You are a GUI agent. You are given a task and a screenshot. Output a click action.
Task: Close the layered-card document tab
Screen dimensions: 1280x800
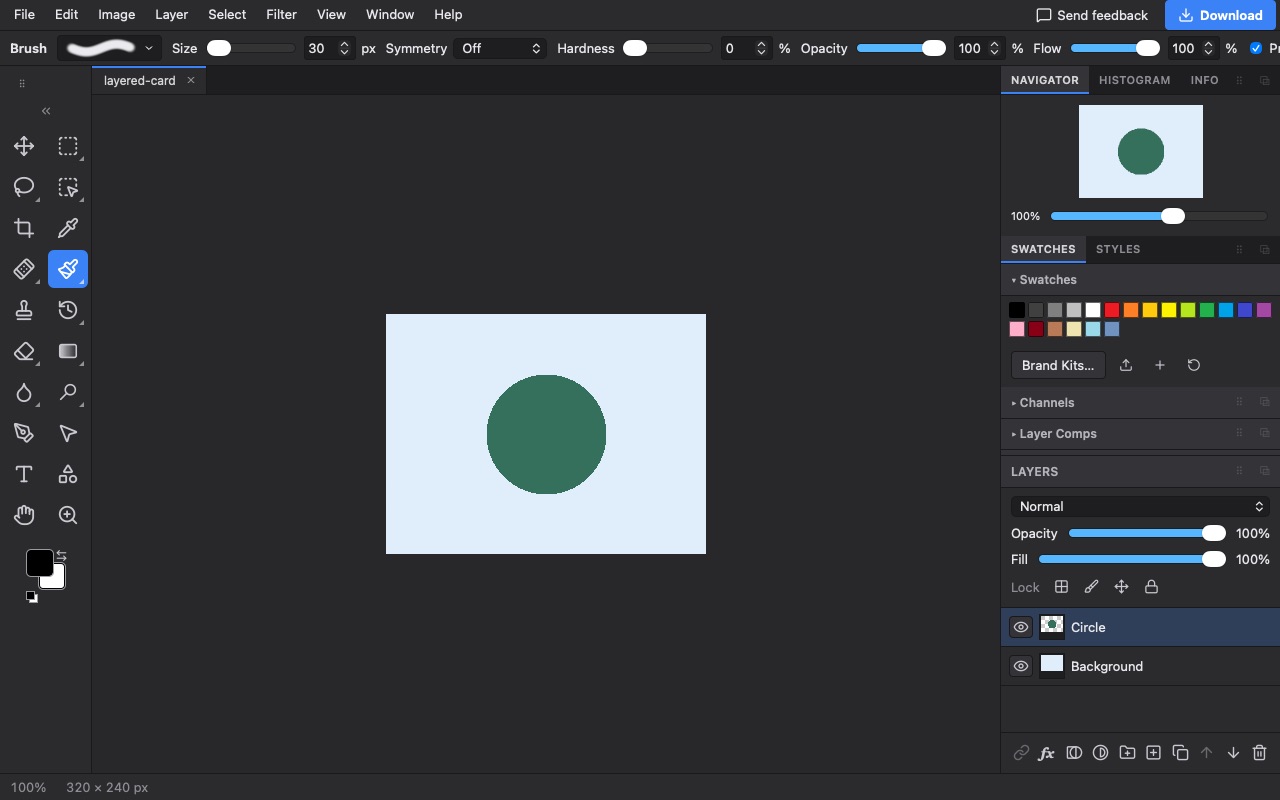(x=191, y=80)
